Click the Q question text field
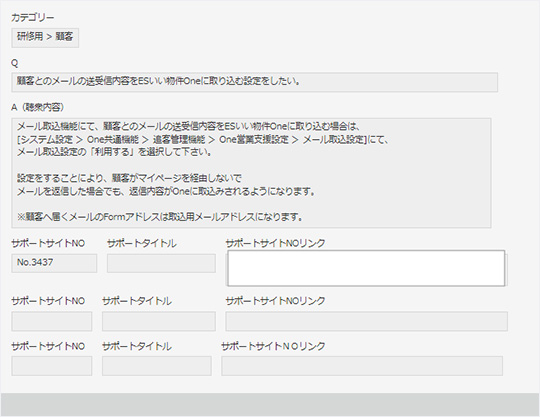This screenshot has height=417, width=540. pyautogui.click(x=255, y=82)
